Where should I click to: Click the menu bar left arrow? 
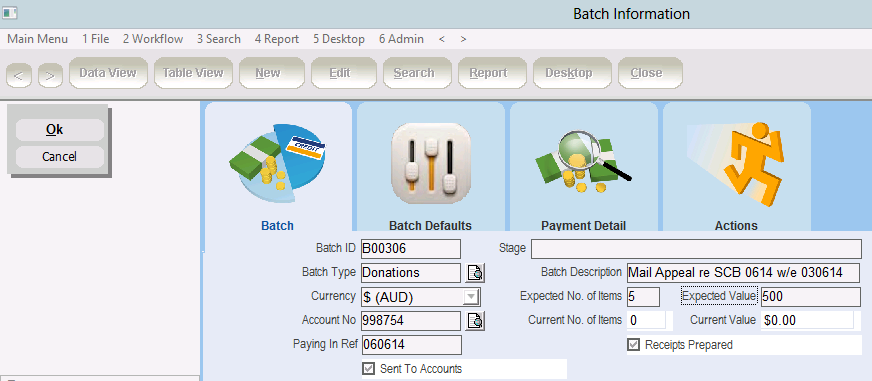coord(442,39)
